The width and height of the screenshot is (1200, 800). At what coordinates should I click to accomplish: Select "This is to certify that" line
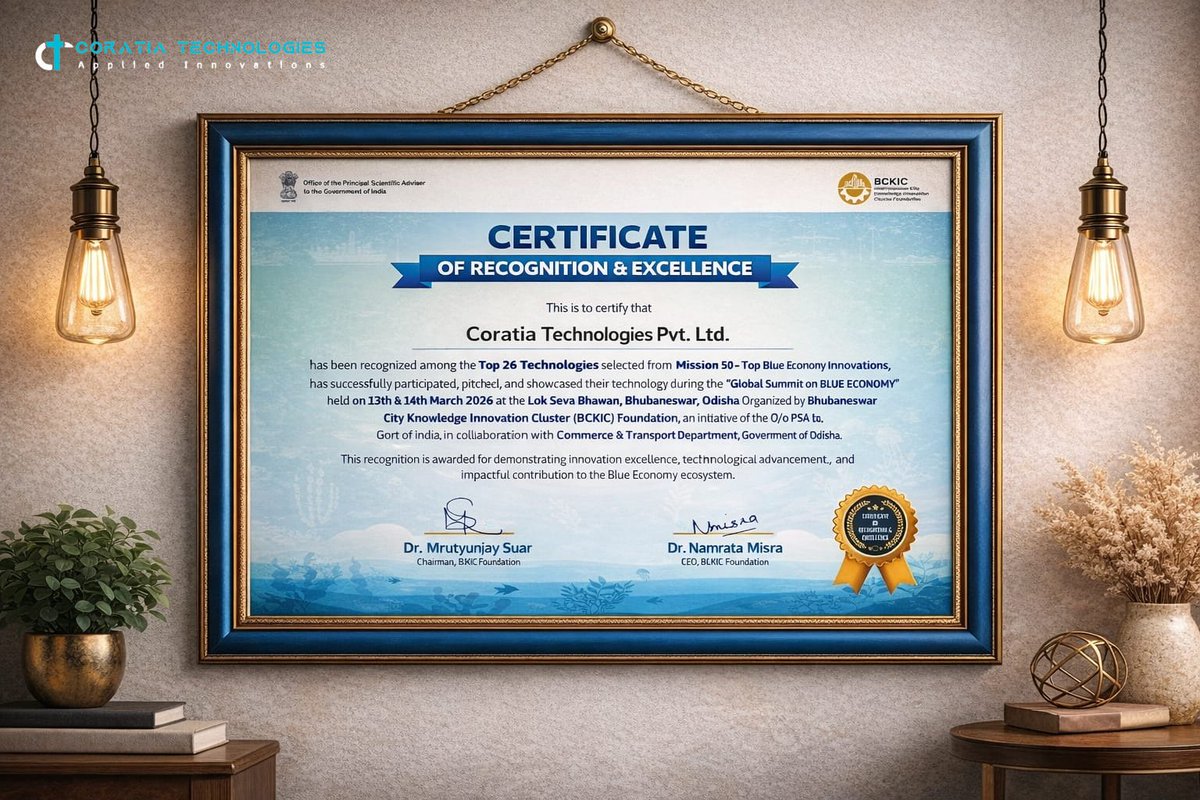coord(598,308)
